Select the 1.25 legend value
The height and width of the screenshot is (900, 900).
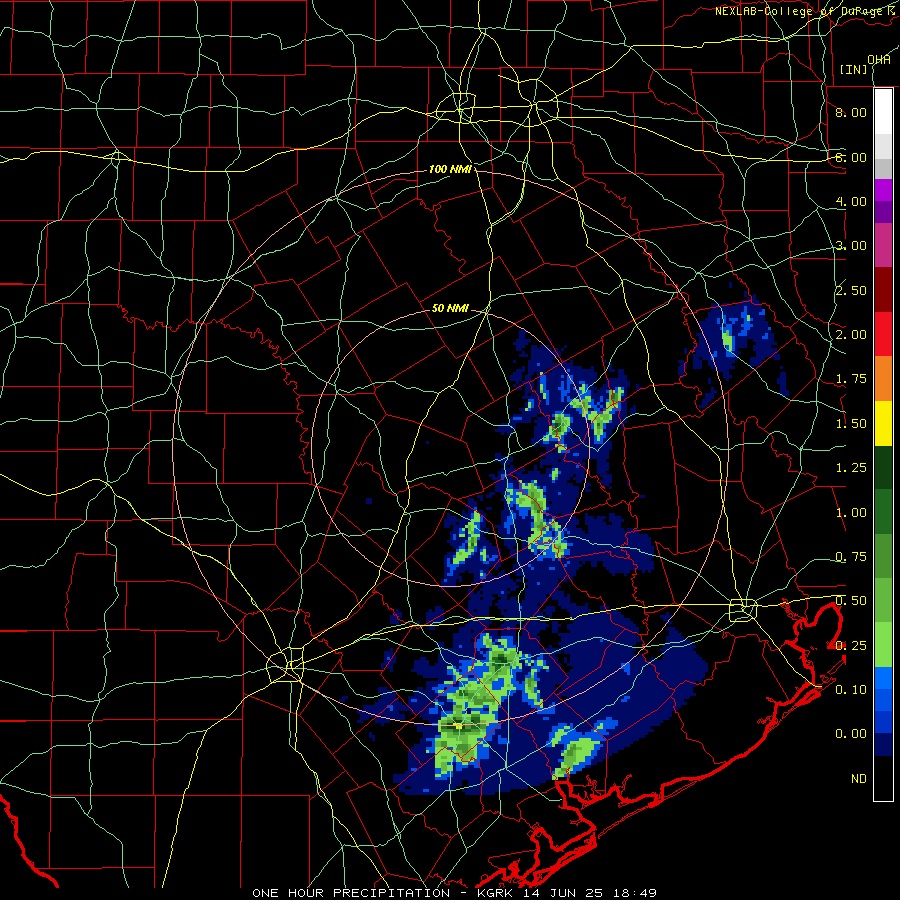(x=851, y=468)
